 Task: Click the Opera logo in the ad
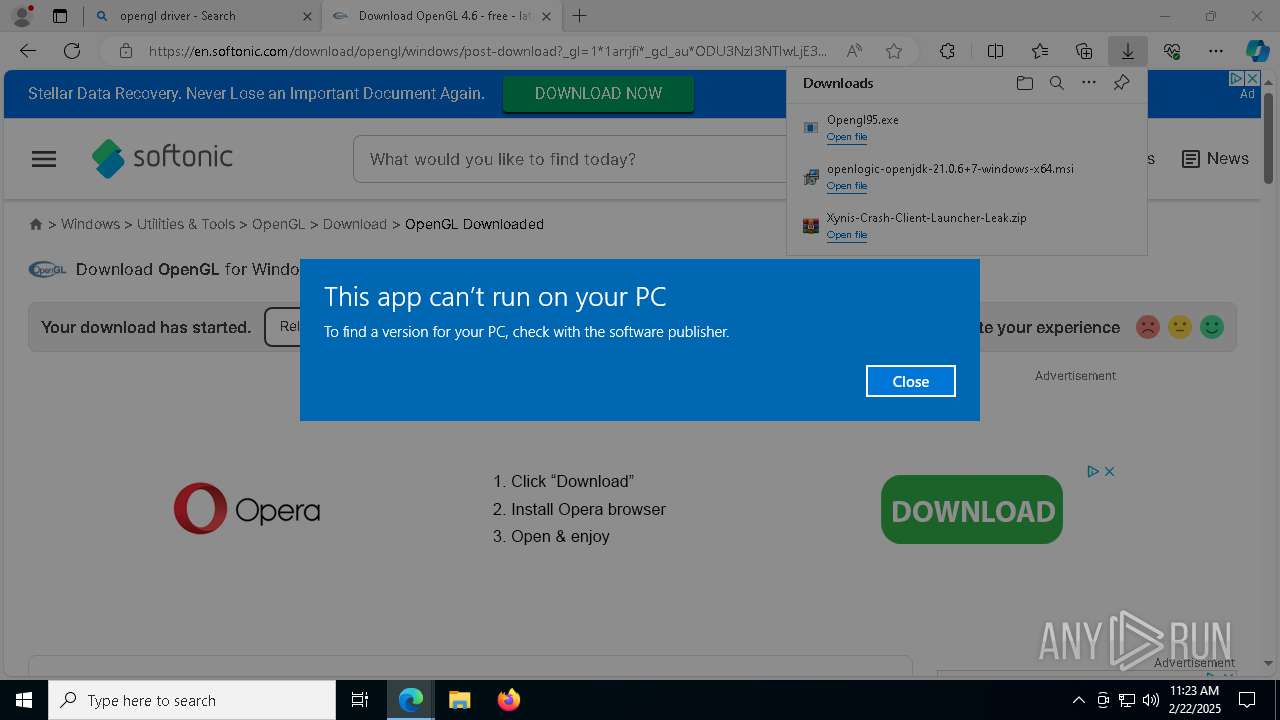click(247, 509)
